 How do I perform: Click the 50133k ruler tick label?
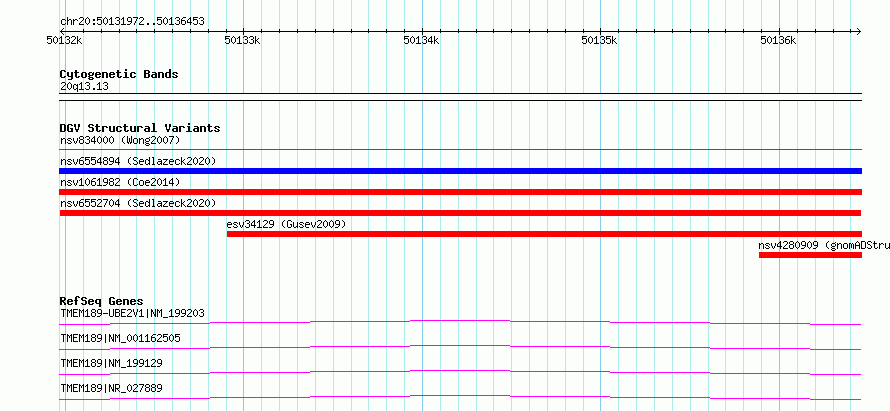coord(242,40)
